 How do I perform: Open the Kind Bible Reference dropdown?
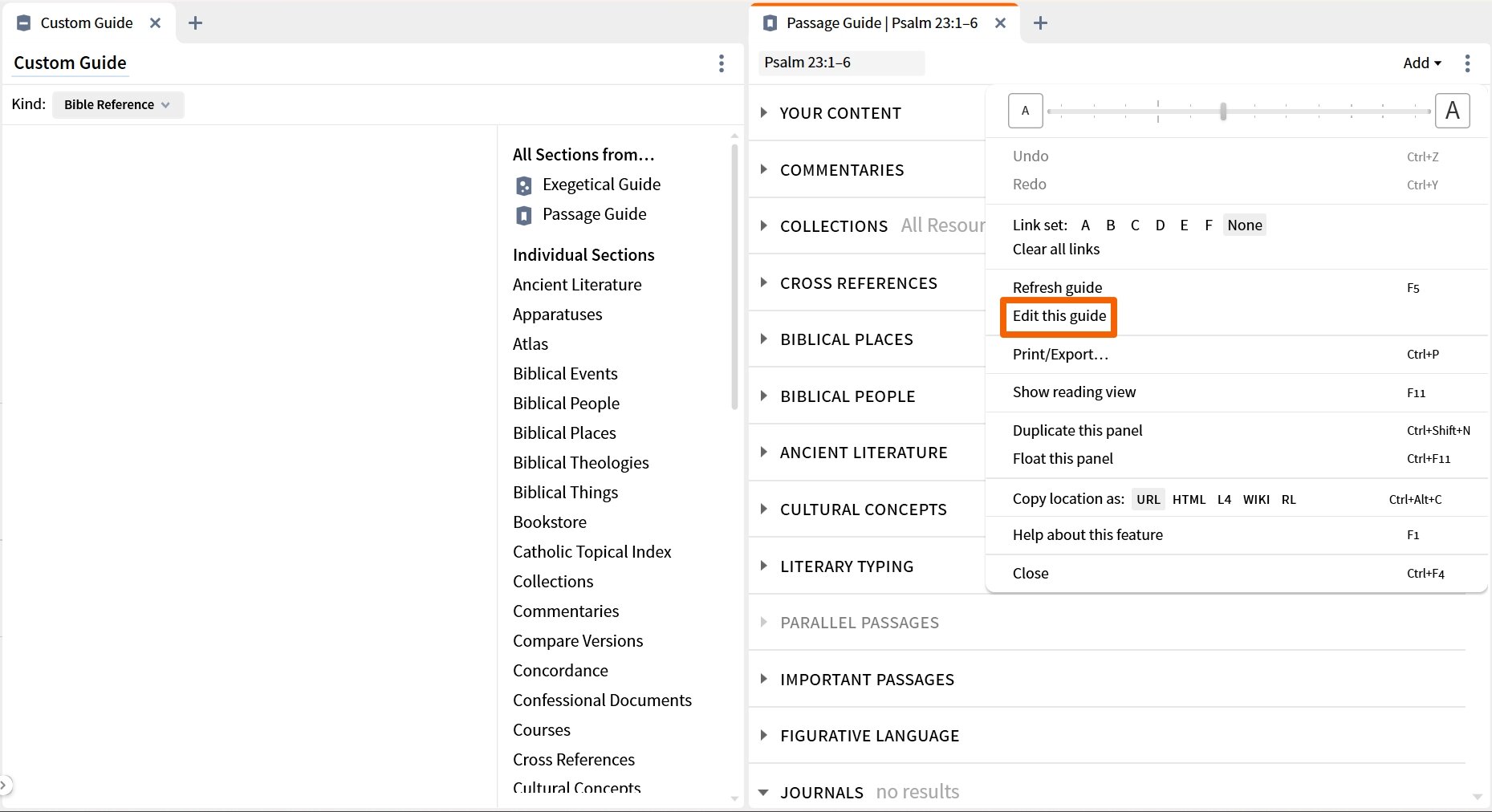117,104
